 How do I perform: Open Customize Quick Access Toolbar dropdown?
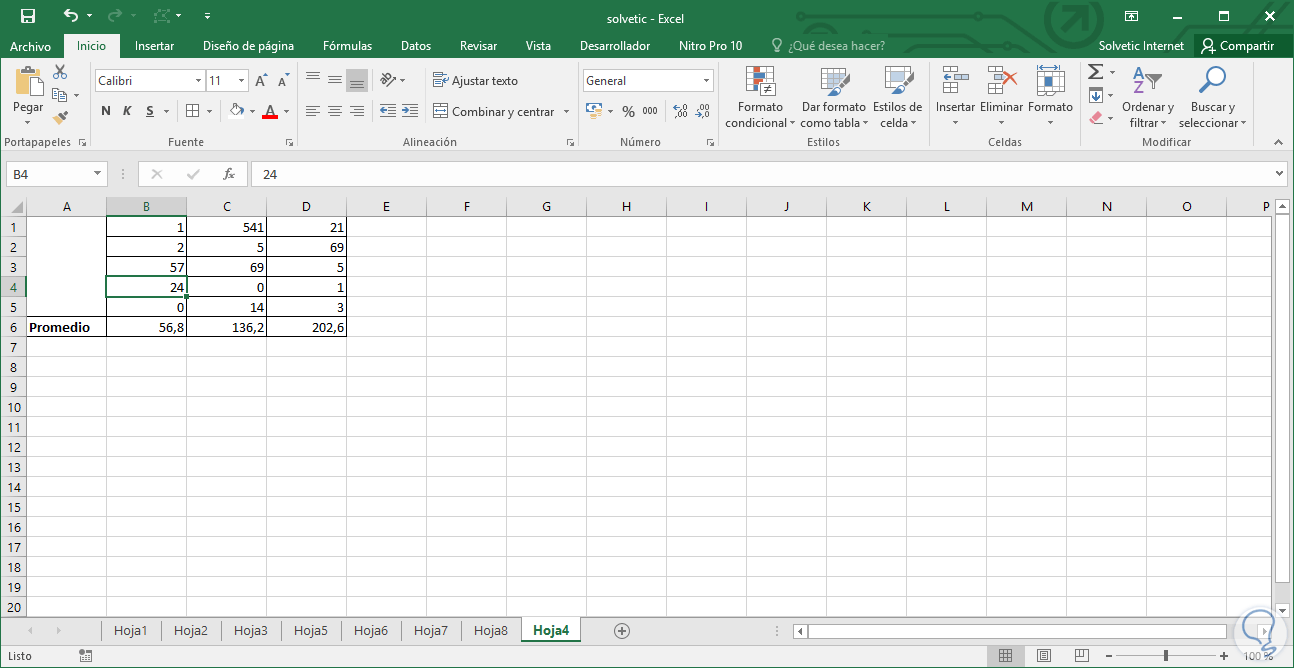click(x=207, y=16)
